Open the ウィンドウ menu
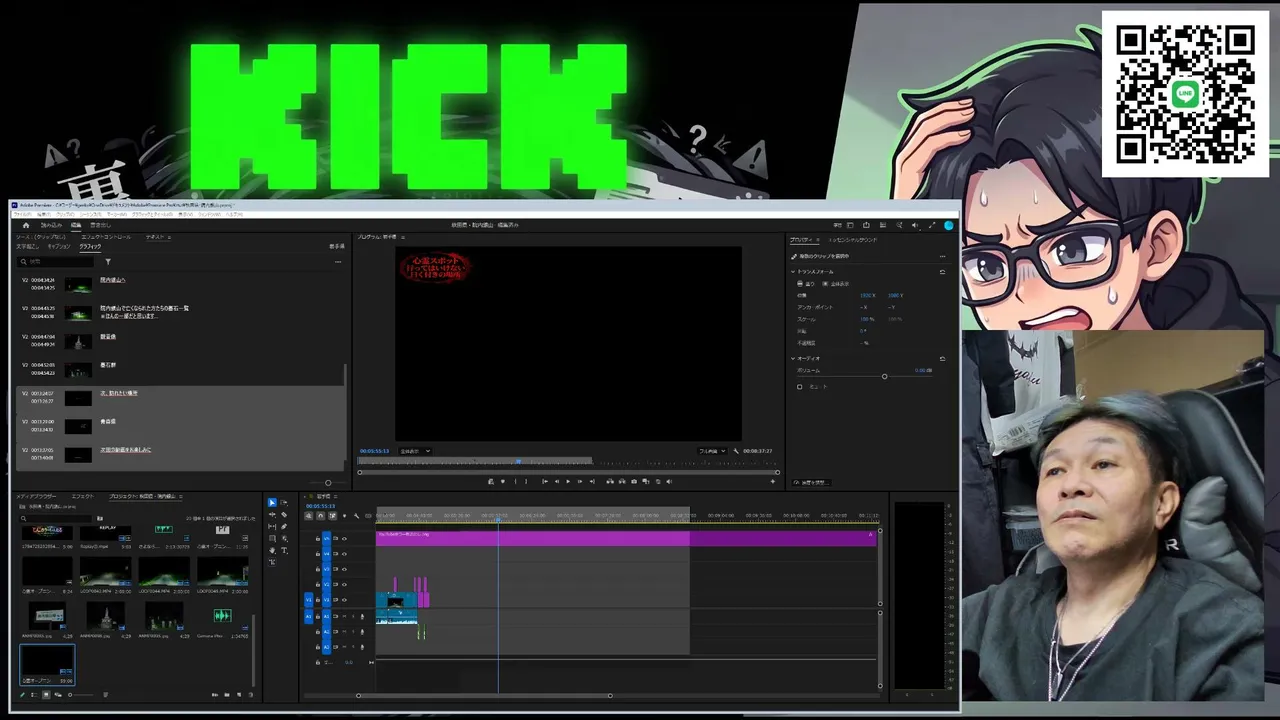This screenshot has height=720, width=1280. tap(209, 214)
